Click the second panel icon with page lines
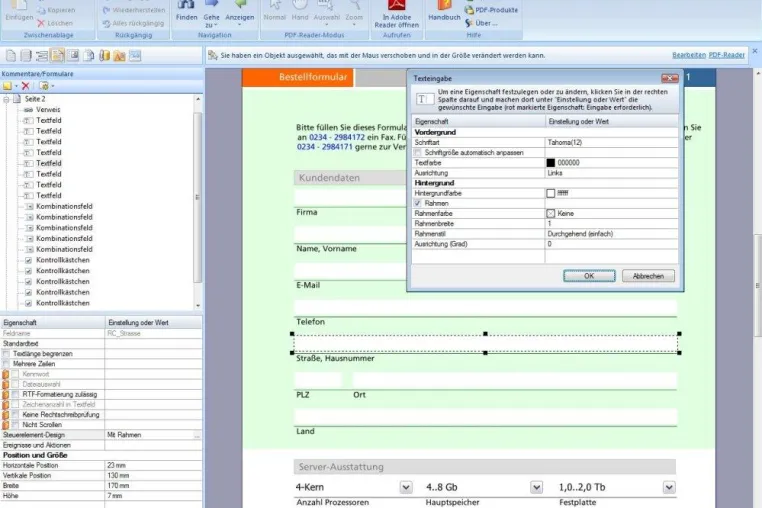Screen dimensions: 762x508 click(26, 55)
